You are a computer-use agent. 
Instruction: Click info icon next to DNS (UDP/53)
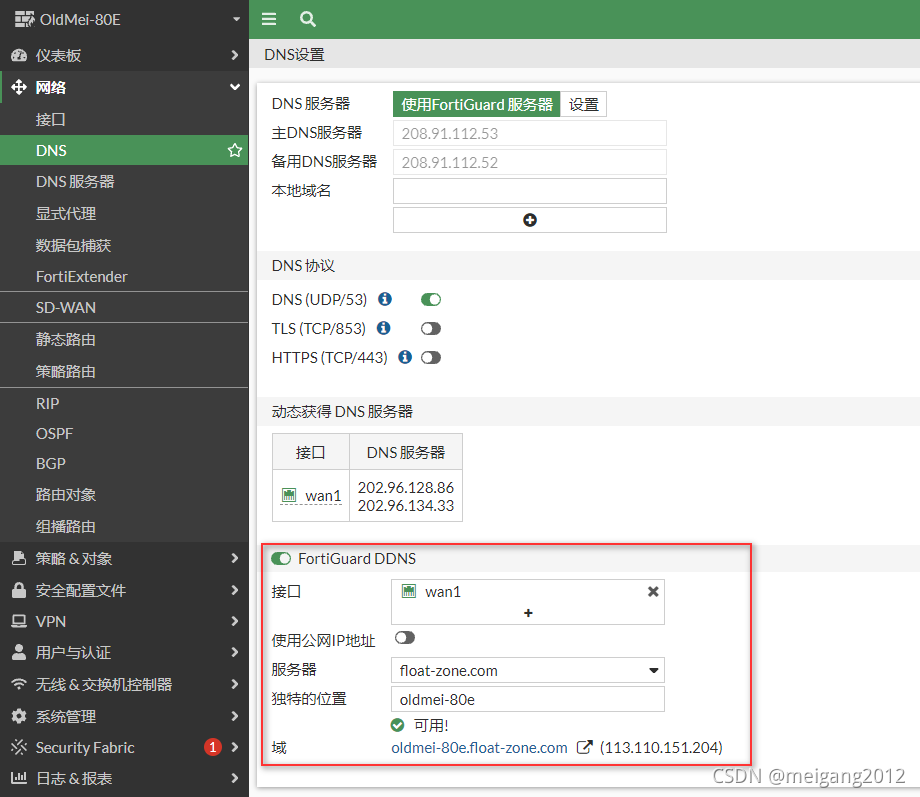click(385, 299)
